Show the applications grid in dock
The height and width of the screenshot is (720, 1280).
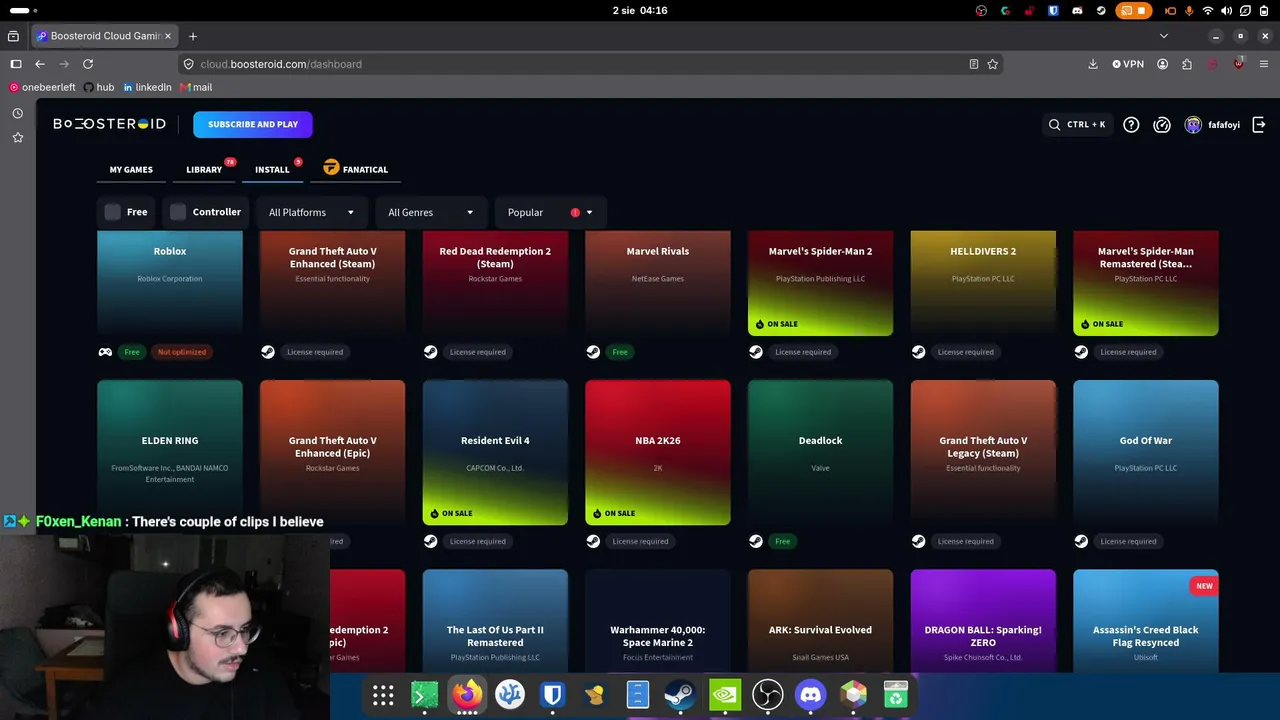pos(383,695)
